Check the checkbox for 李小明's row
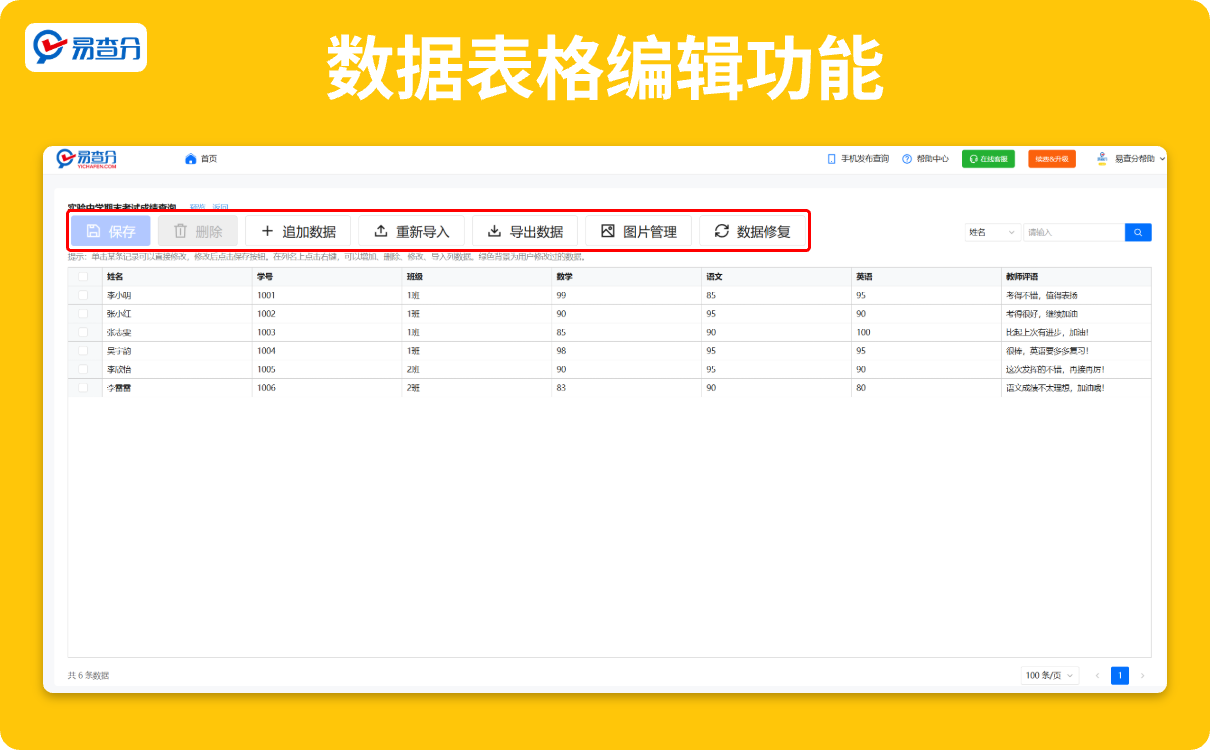 tap(84, 294)
